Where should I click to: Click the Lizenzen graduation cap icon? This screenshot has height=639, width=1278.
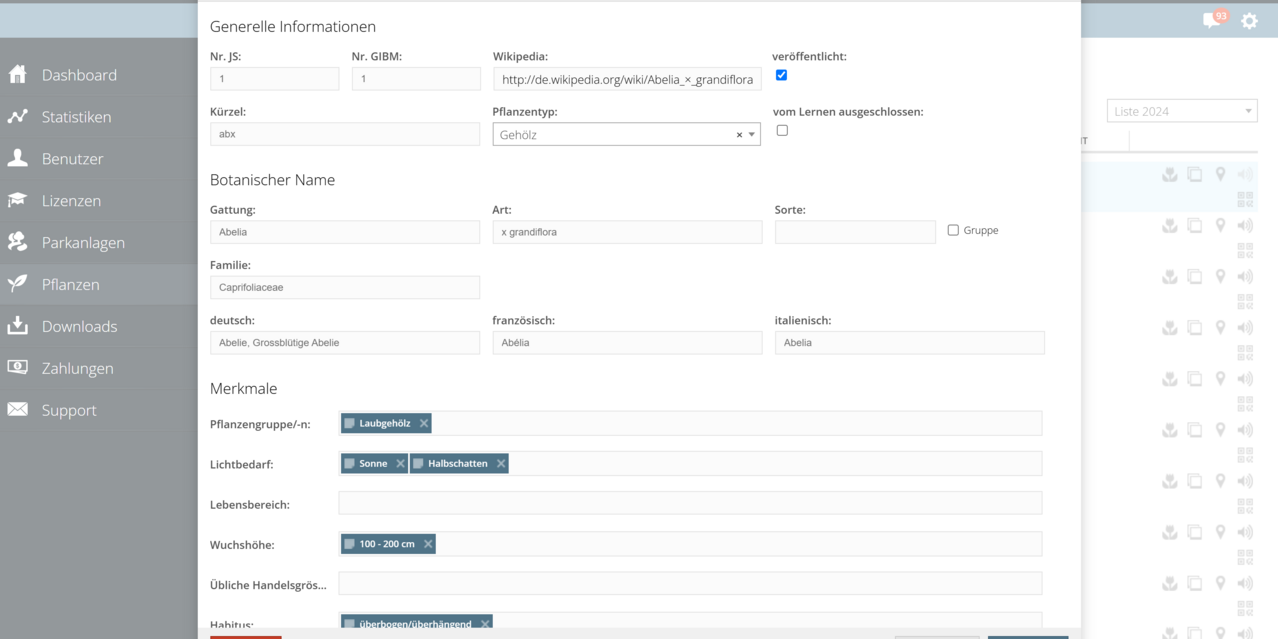click(x=18, y=200)
